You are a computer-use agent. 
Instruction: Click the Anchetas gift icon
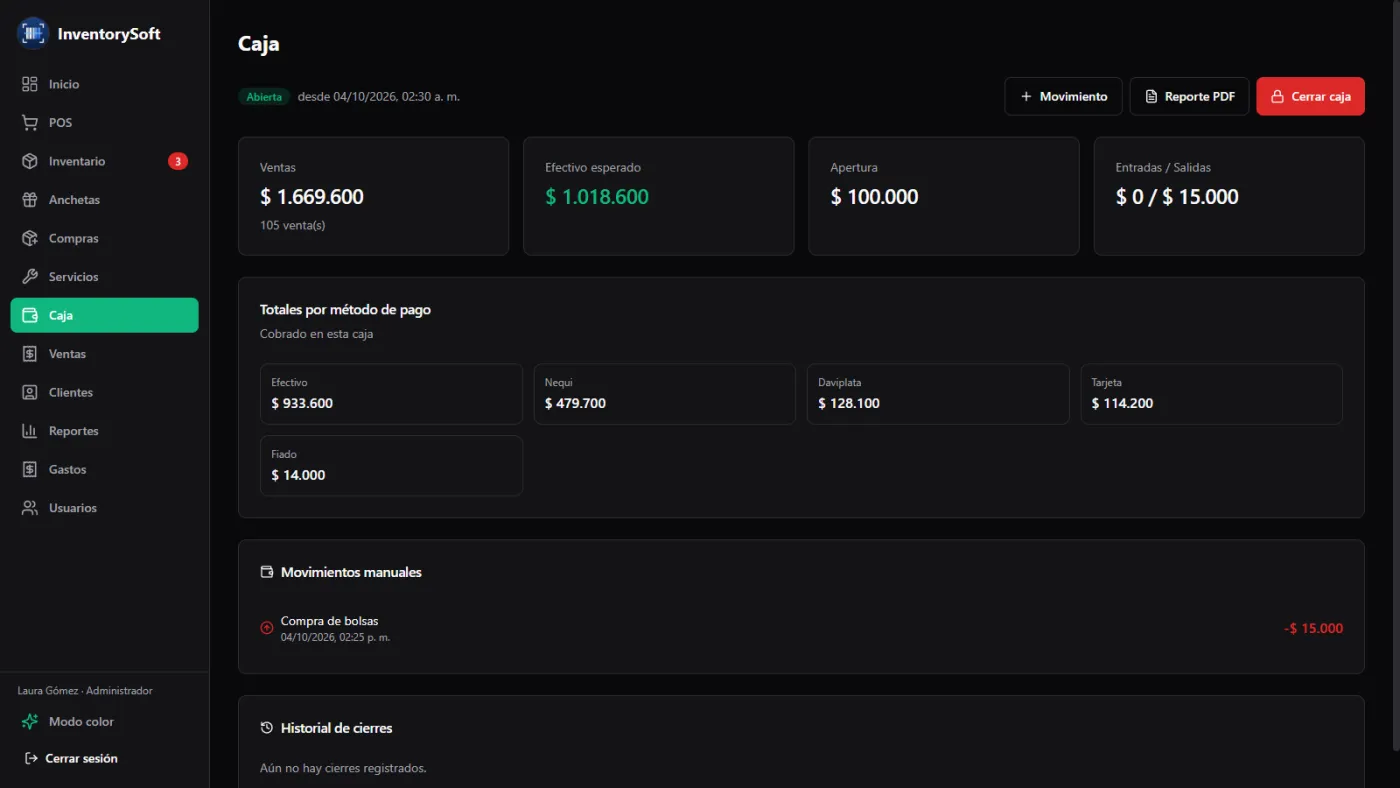pyautogui.click(x=30, y=200)
